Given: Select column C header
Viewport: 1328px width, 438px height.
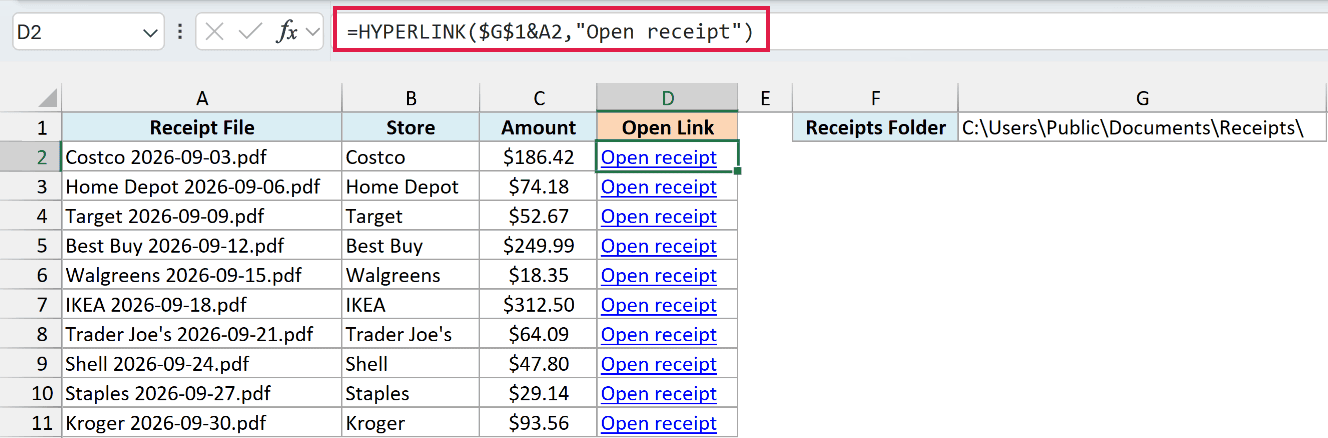Looking at the screenshot, I should [x=538, y=98].
